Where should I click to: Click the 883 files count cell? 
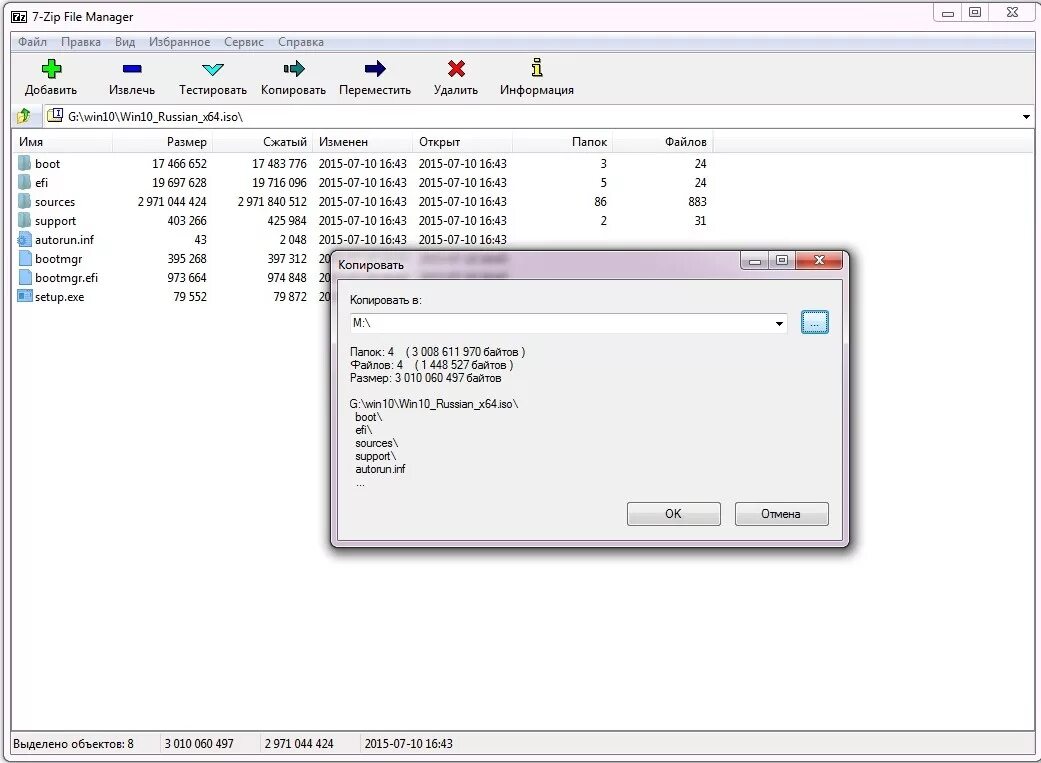tap(697, 202)
